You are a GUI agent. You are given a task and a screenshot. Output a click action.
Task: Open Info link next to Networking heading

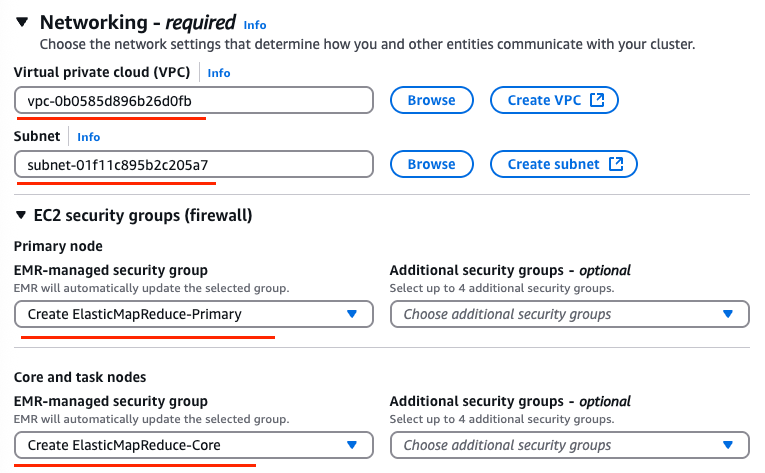pos(255,25)
